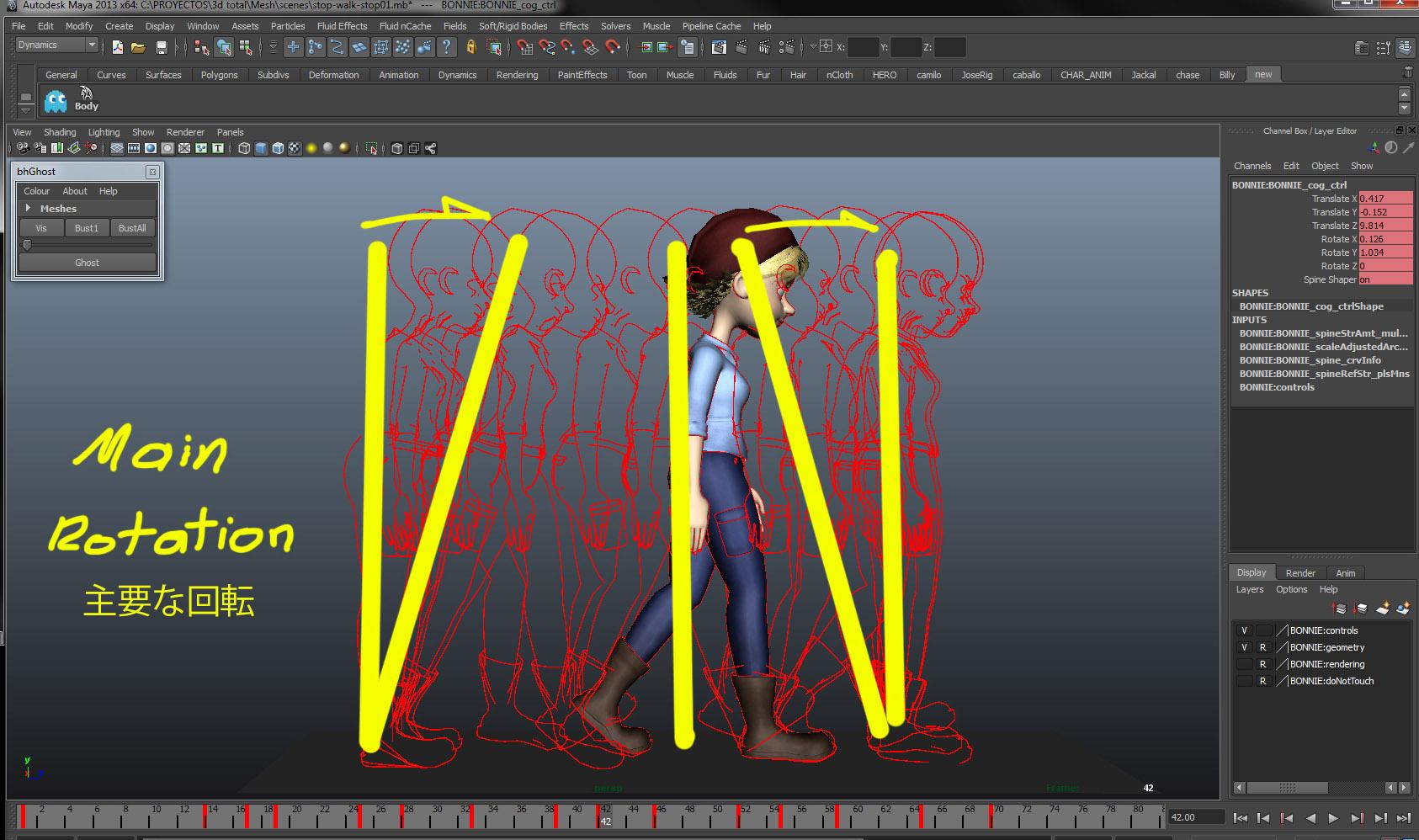
Task: Expand the BONNIE:controls input node
Action: pos(1277,387)
